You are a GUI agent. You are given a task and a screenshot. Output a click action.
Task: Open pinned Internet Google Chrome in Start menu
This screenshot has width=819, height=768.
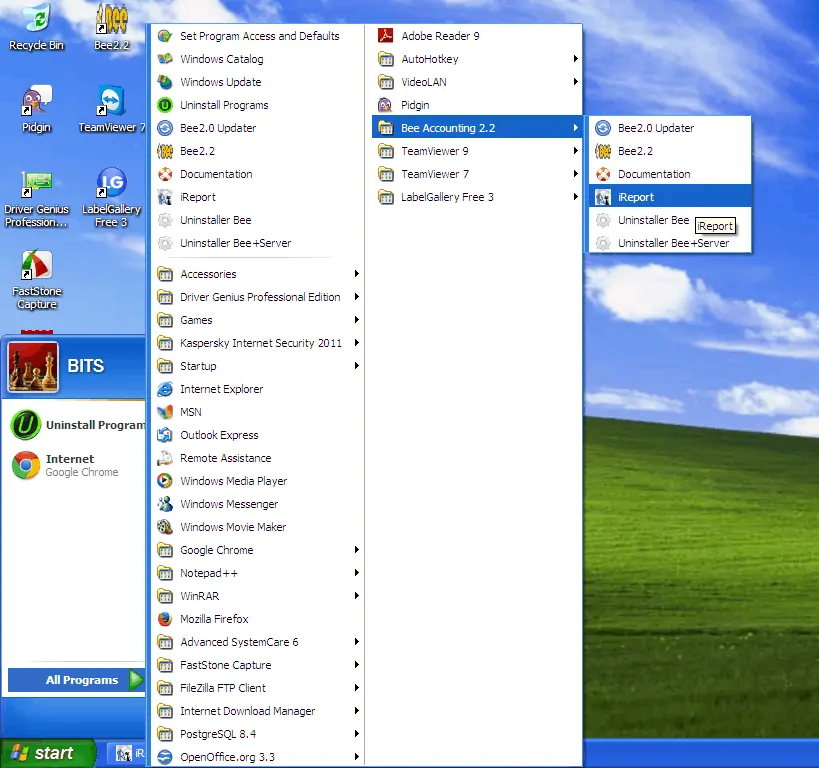[x=75, y=465]
